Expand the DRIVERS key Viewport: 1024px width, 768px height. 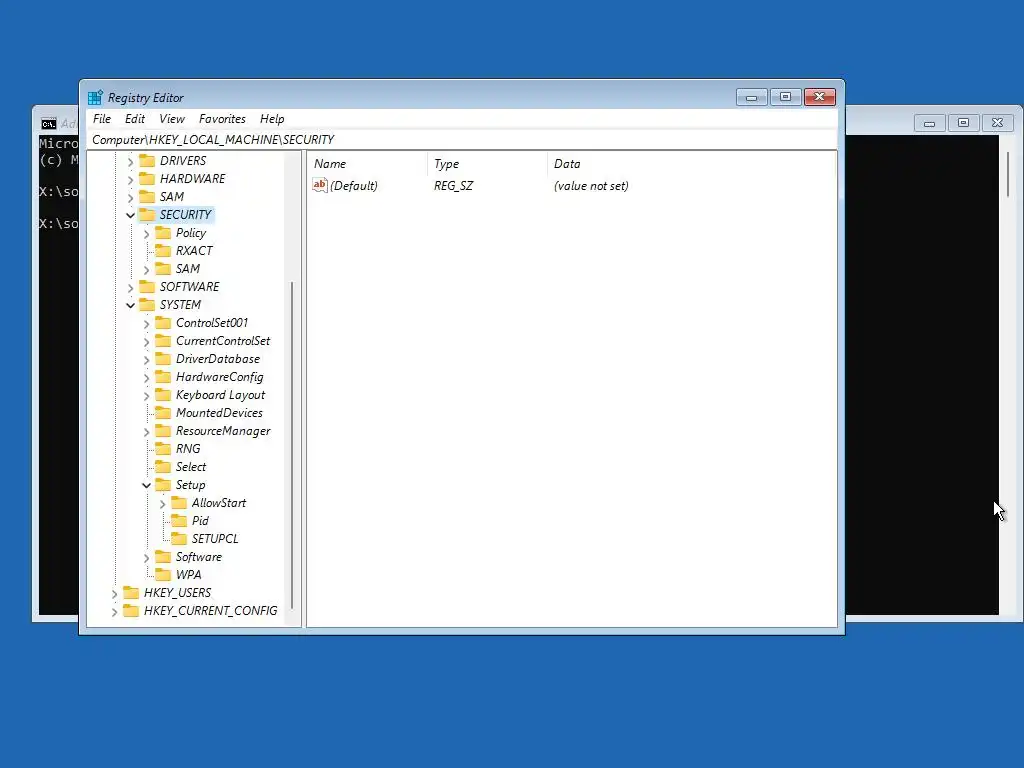pos(131,161)
